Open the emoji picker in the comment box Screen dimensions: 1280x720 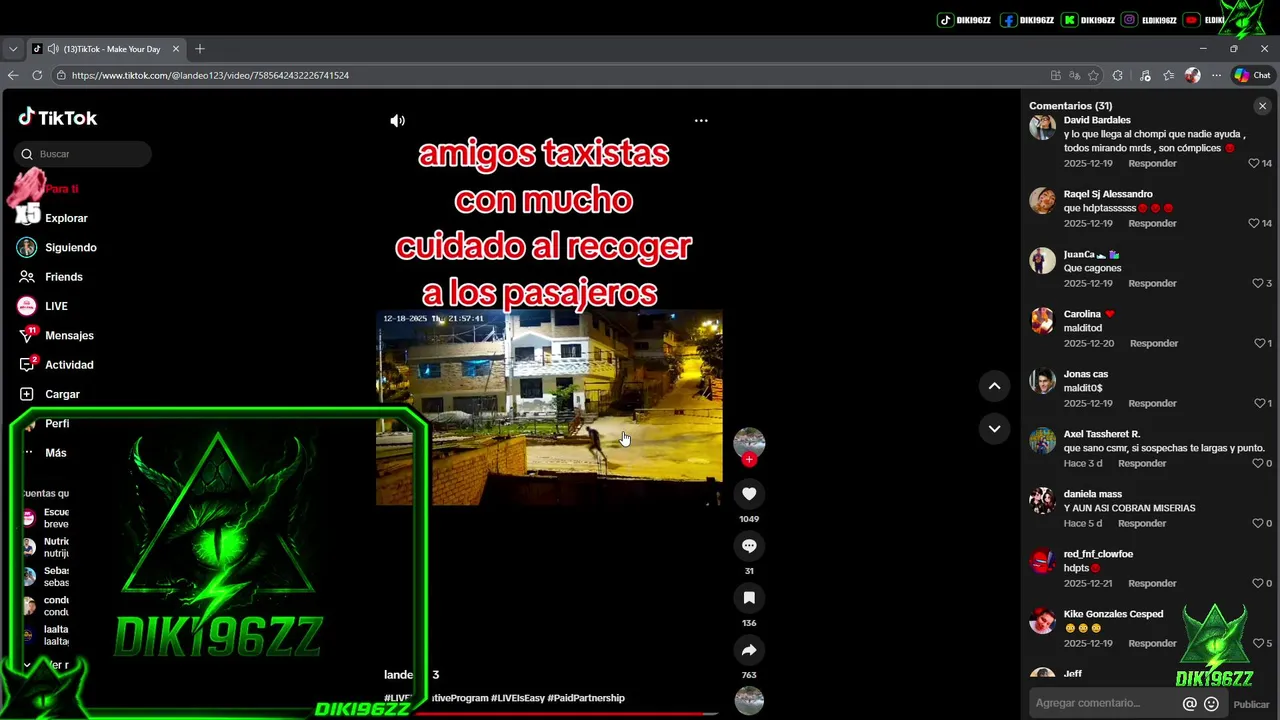(1211, 704)
